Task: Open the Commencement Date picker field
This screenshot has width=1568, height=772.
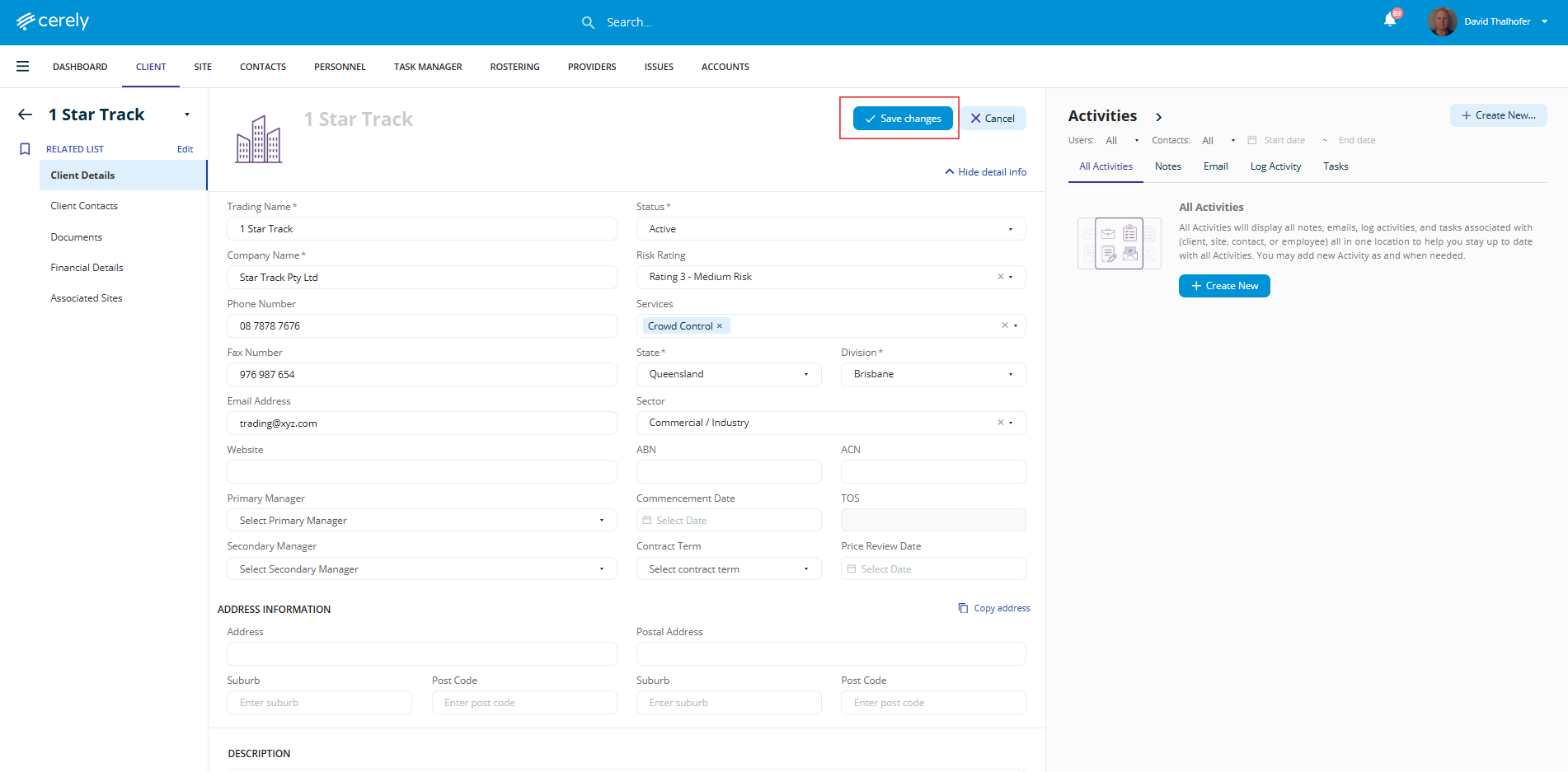Action: click(728, 521)
